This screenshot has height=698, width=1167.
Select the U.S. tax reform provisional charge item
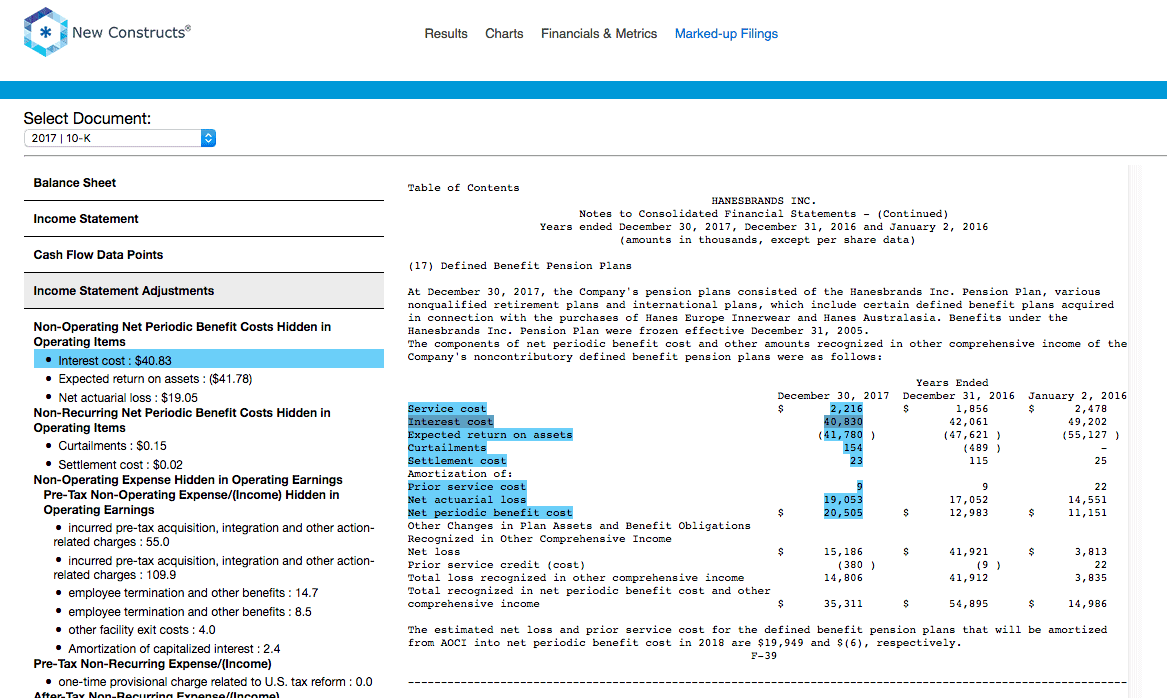click(215, 682)
